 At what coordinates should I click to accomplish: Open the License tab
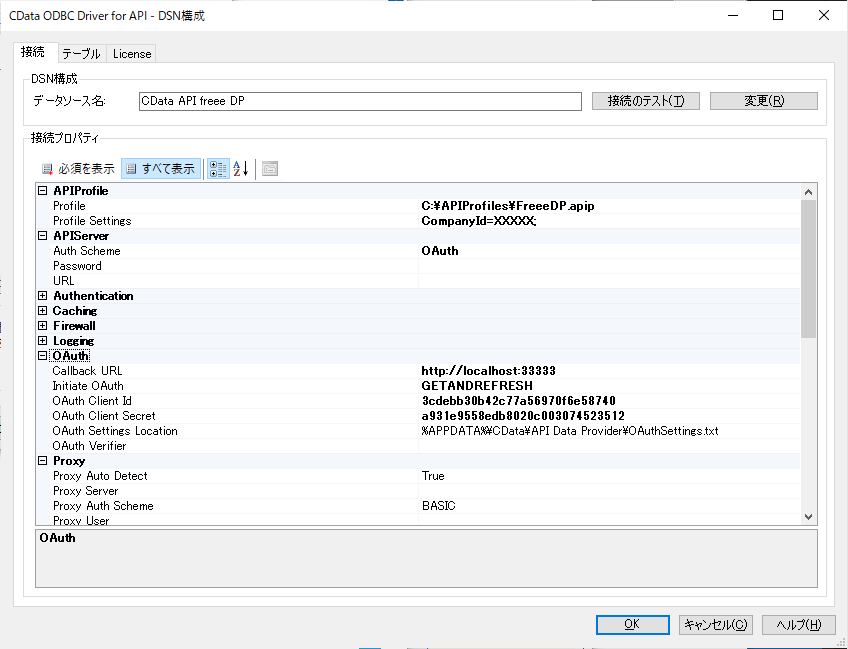[x=131, y=54]
